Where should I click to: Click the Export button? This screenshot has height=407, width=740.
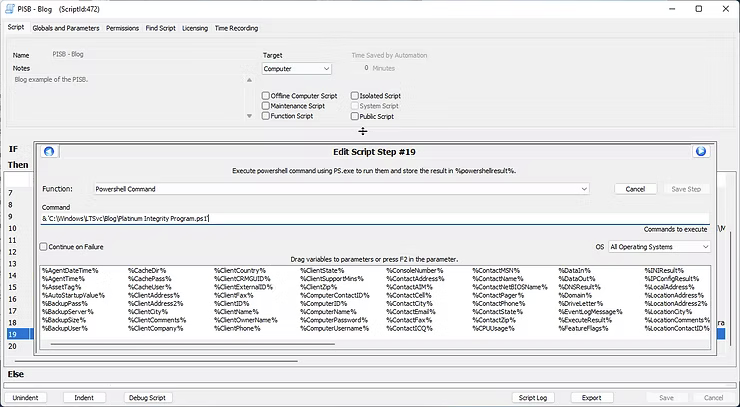tap(591, 398)
